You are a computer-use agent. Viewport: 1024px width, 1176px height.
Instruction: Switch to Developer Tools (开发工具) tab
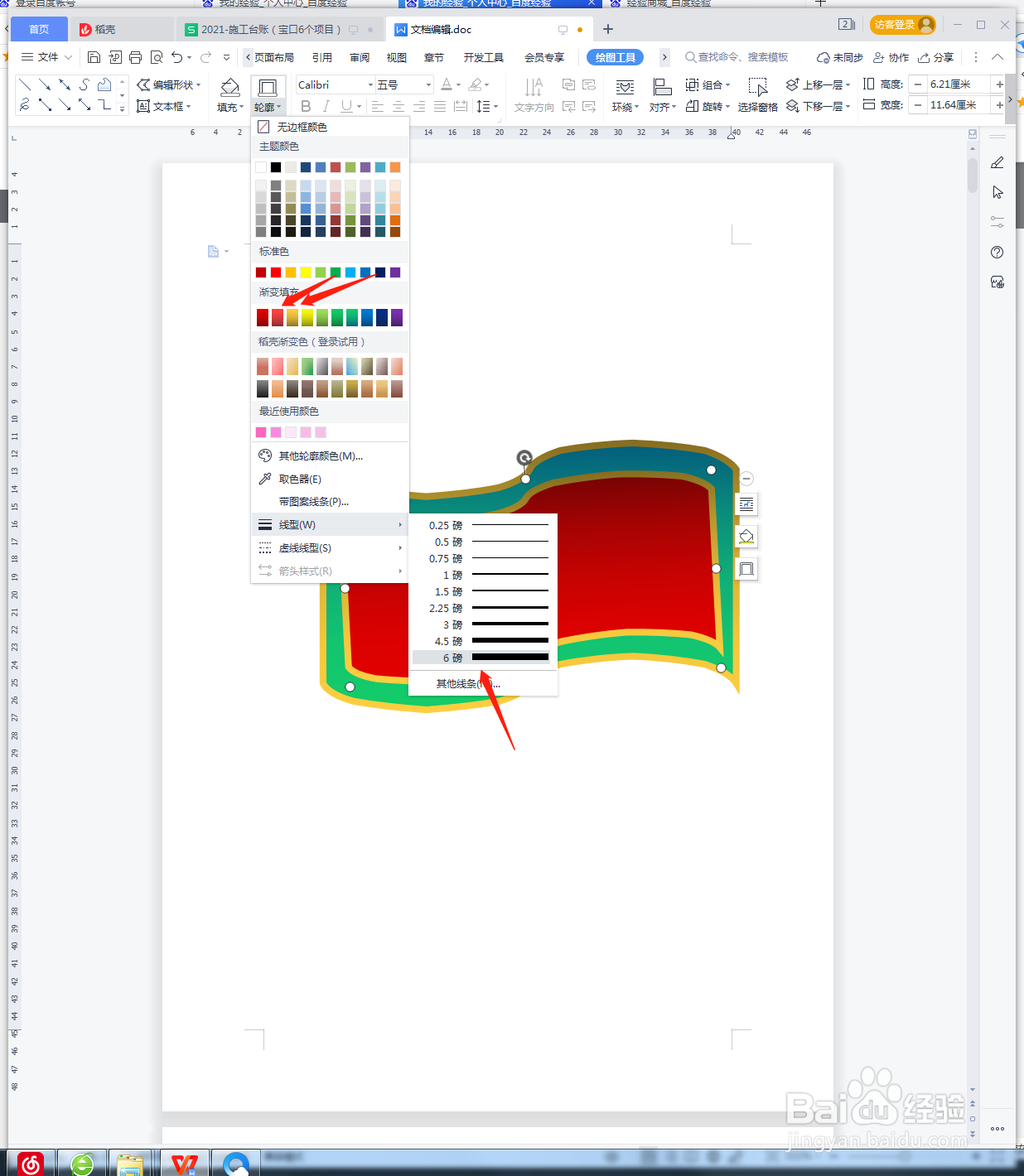pos(484,57)
